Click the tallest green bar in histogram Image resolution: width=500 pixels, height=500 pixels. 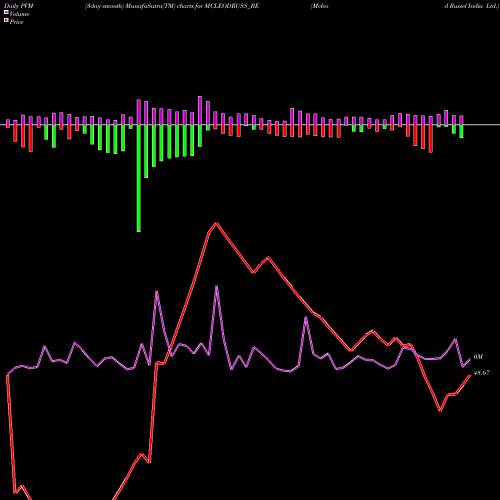tap(139, 178)
